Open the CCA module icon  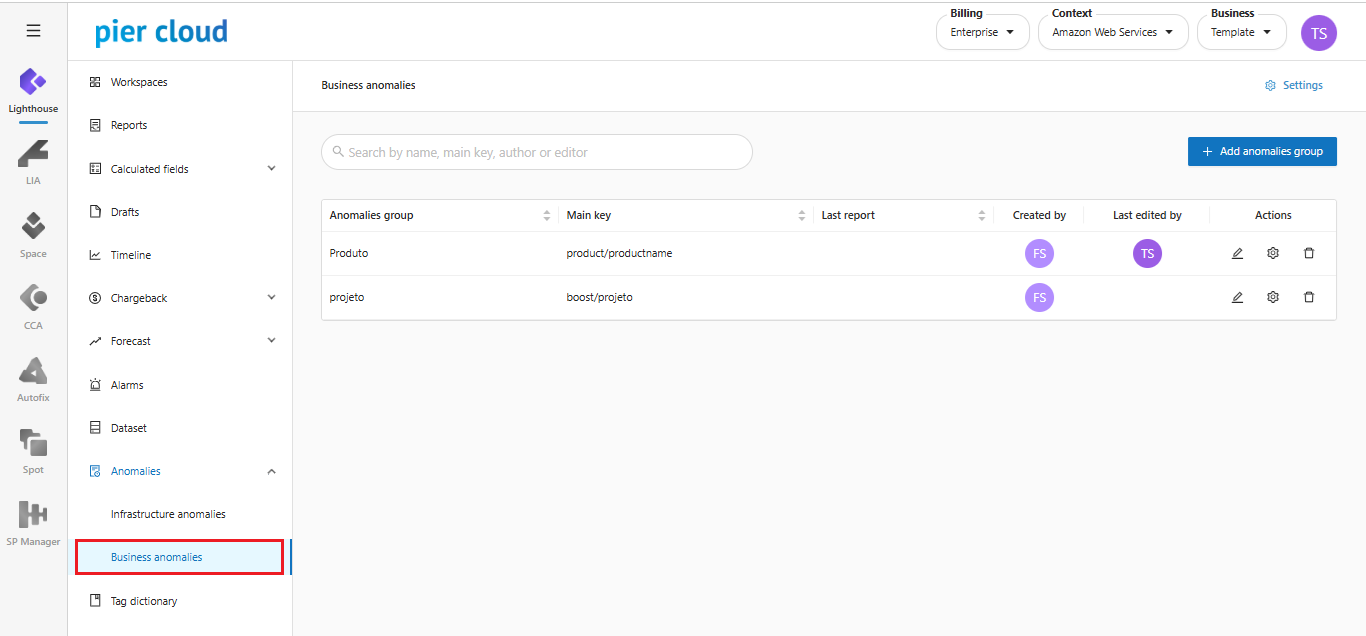pyautogui.click(x=33, y=305)
